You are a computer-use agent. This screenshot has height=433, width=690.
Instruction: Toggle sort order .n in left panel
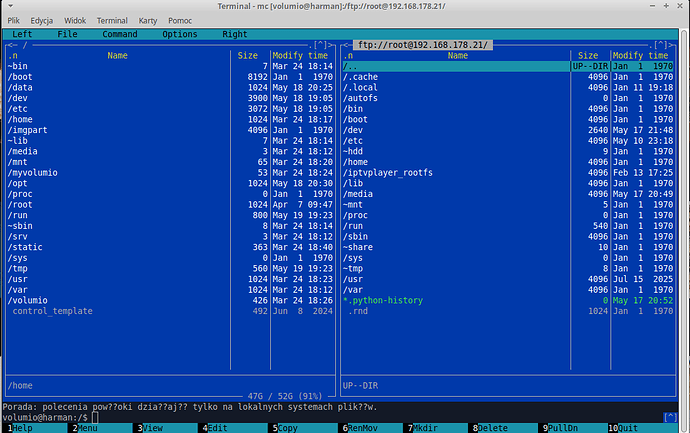click(x=13, y=55)
